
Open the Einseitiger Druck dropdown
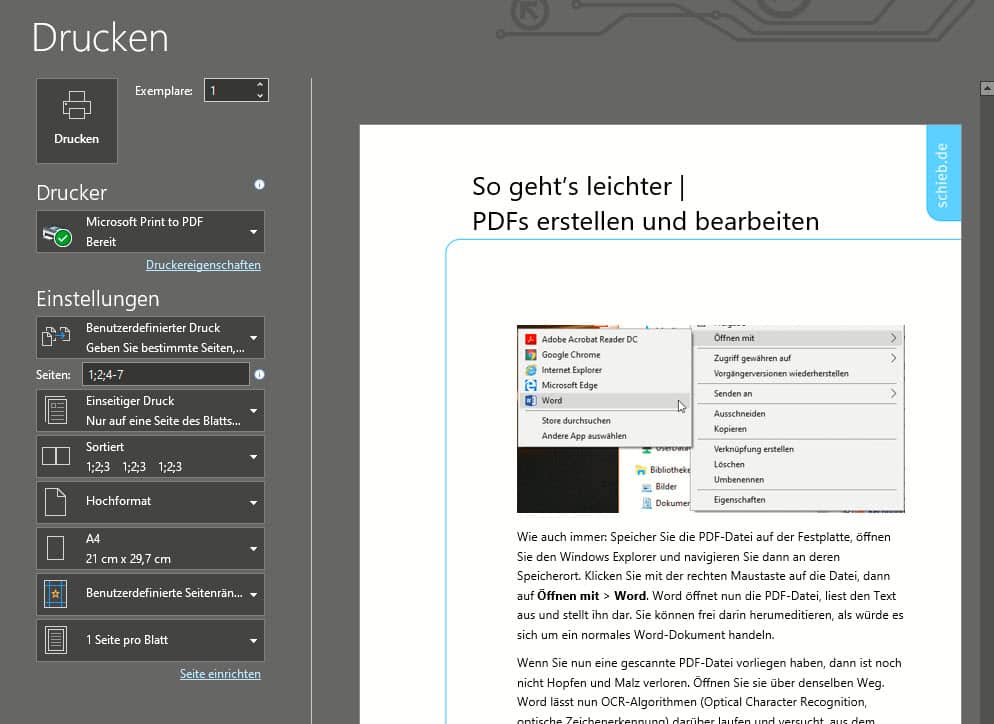[x=150, y=411]
